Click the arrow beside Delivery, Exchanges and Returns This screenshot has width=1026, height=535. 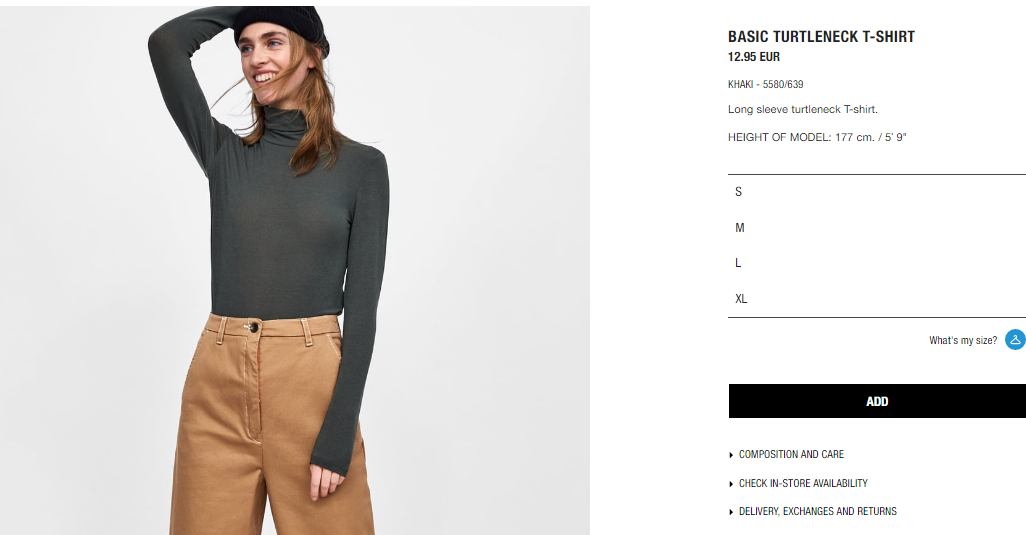click(x=731, y=511)
